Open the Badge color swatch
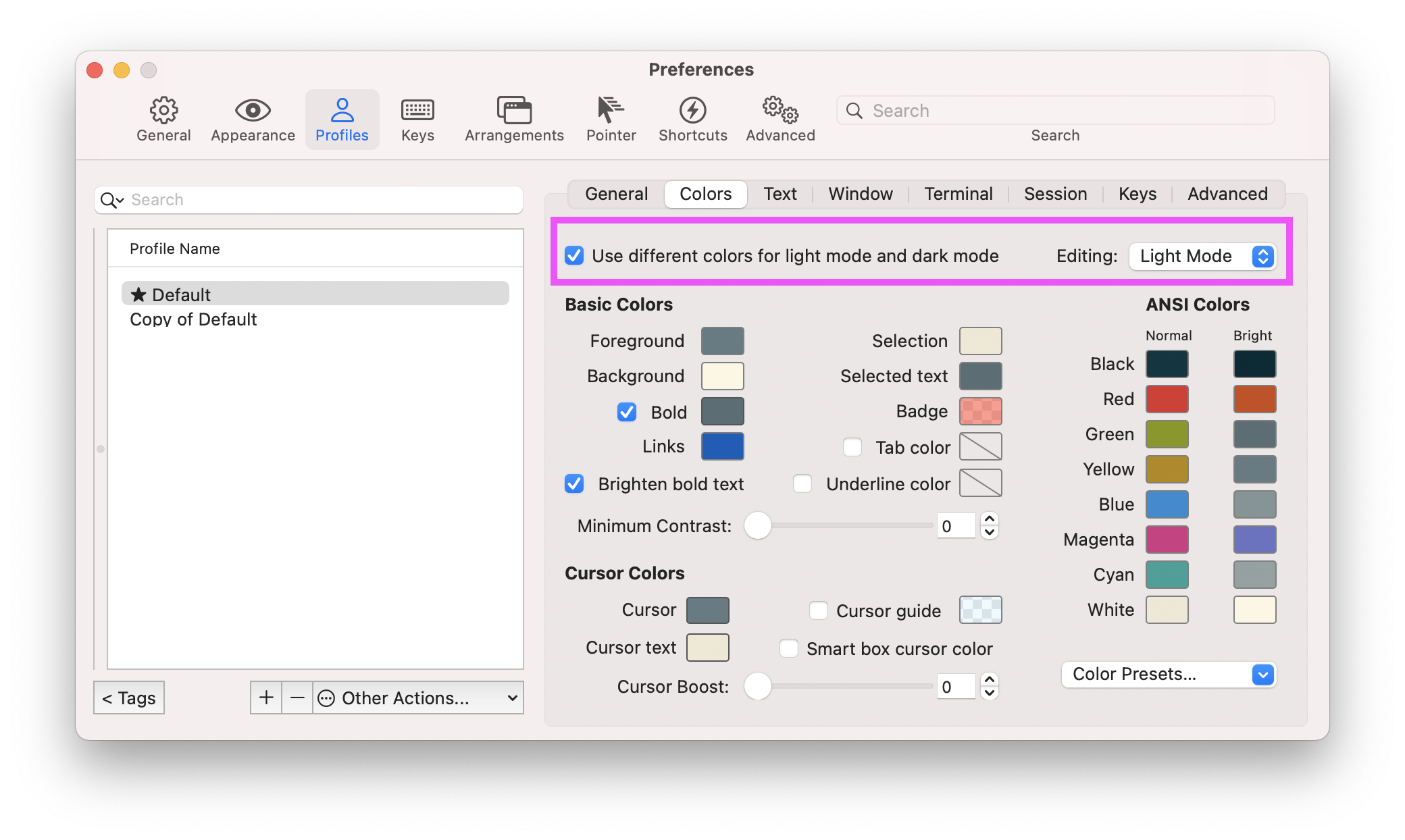1405x840 pixels. (981, 411)
